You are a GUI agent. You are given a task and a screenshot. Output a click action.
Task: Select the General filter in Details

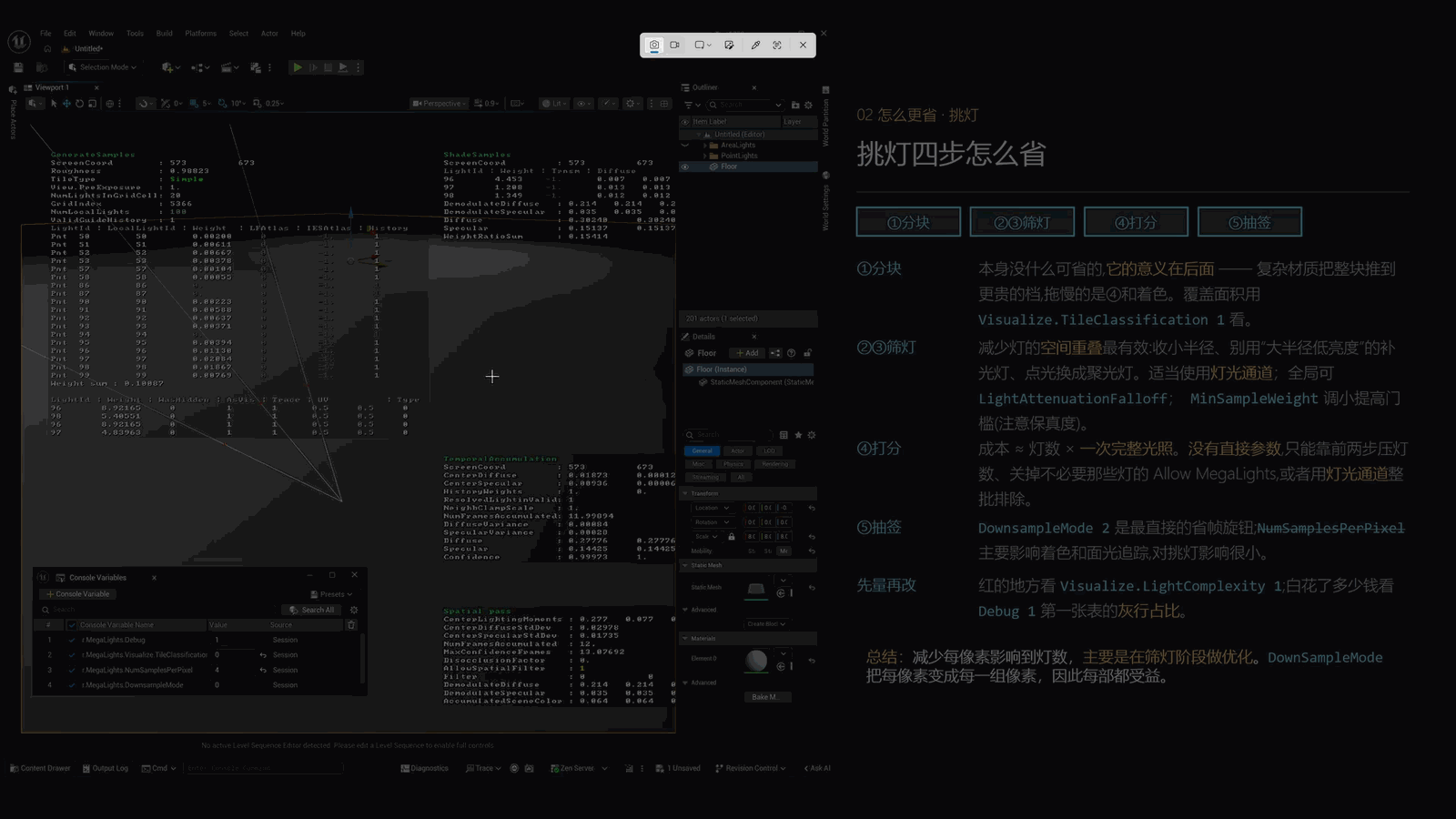tap(702, 450)
